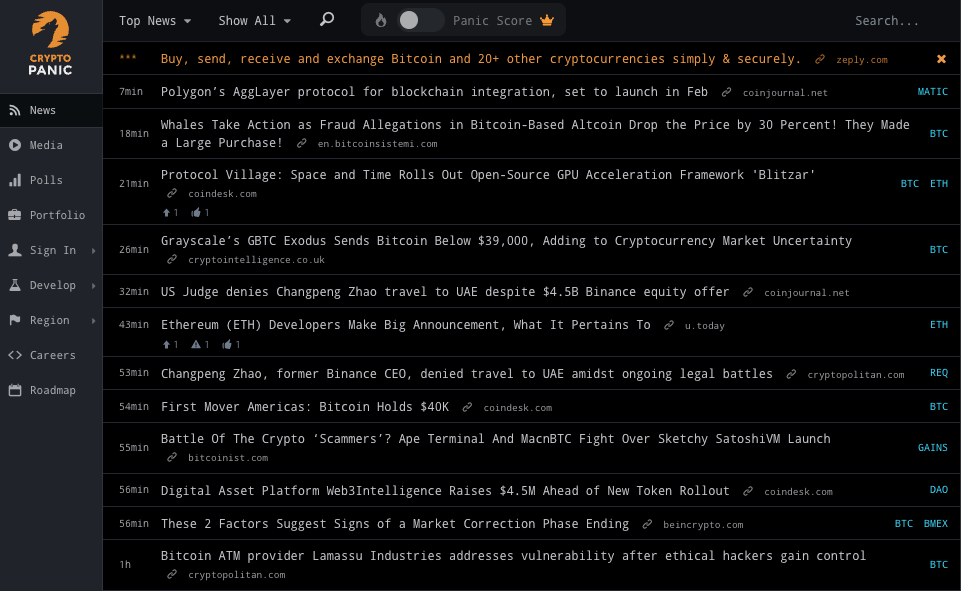Open Digital Asset Platform Web3Intelligence article
The height and width of the screenshot is (591, 961).
click(445, 491)
